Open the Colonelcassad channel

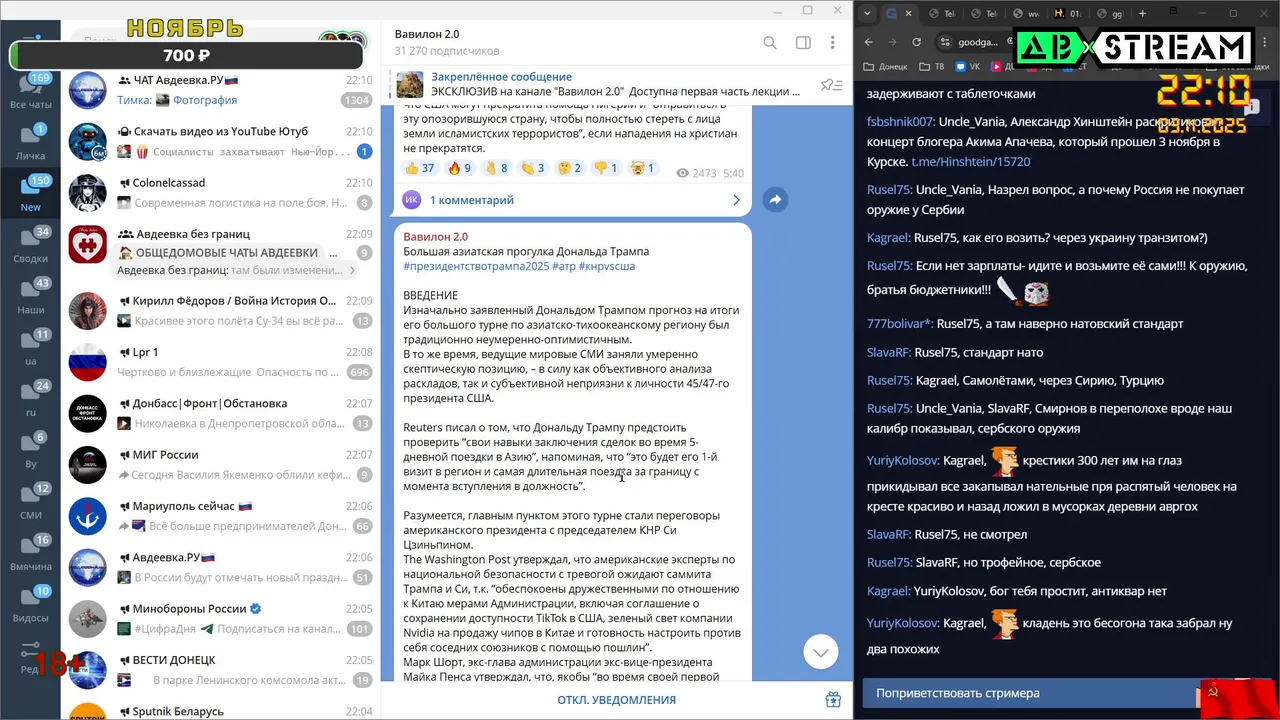click(x=220, y=192)
